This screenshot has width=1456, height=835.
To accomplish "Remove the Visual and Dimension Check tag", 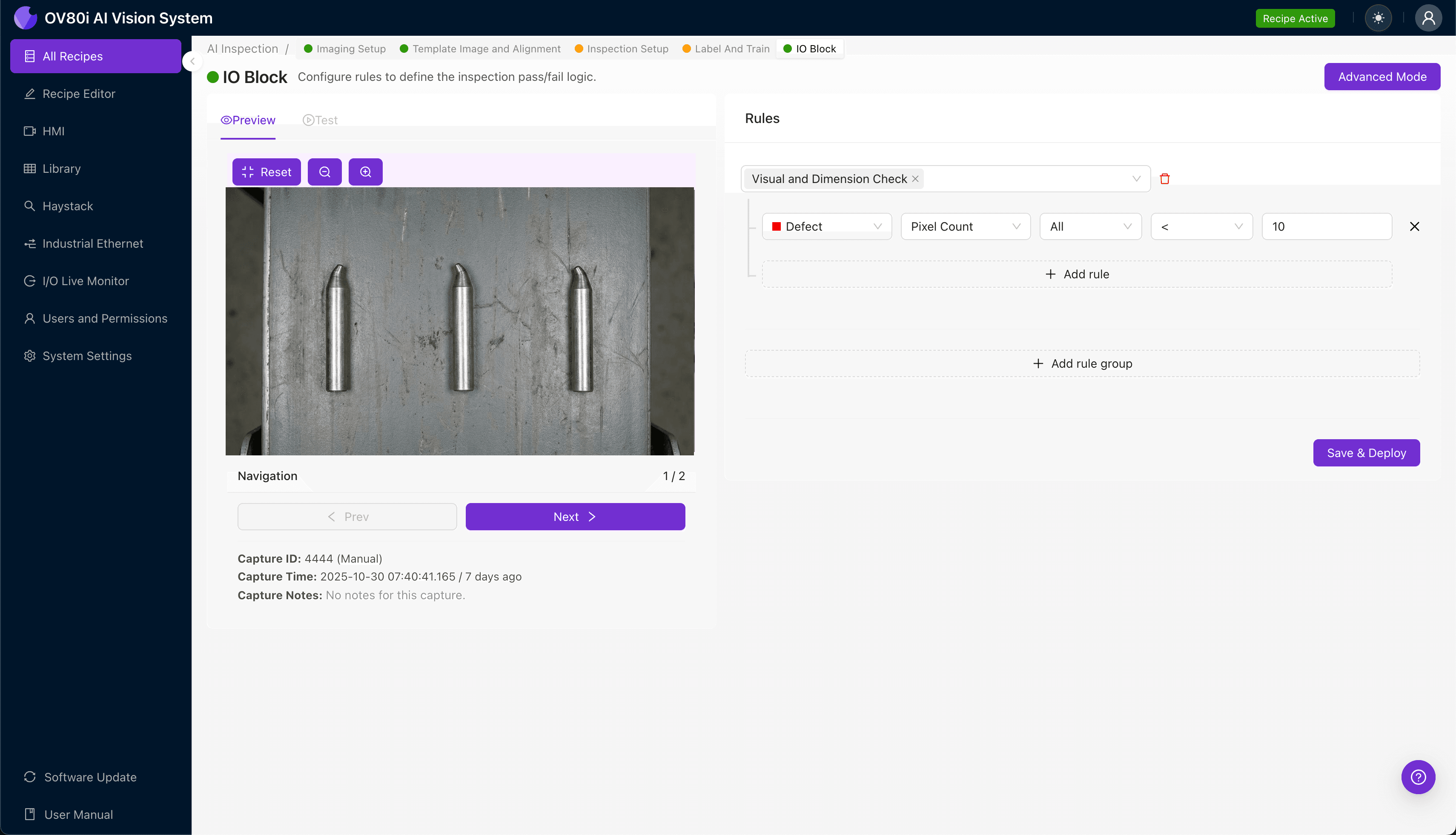I will click(x=915, y=178).
